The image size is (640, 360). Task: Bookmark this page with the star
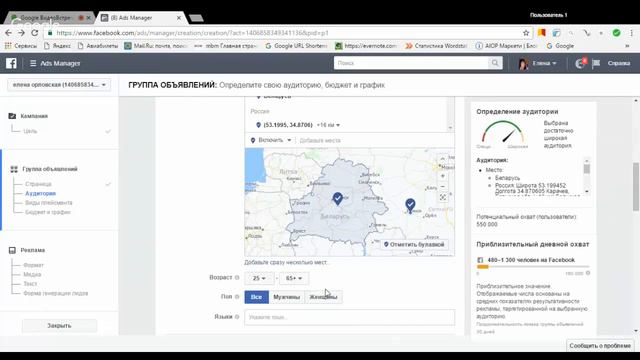[526, 33]
